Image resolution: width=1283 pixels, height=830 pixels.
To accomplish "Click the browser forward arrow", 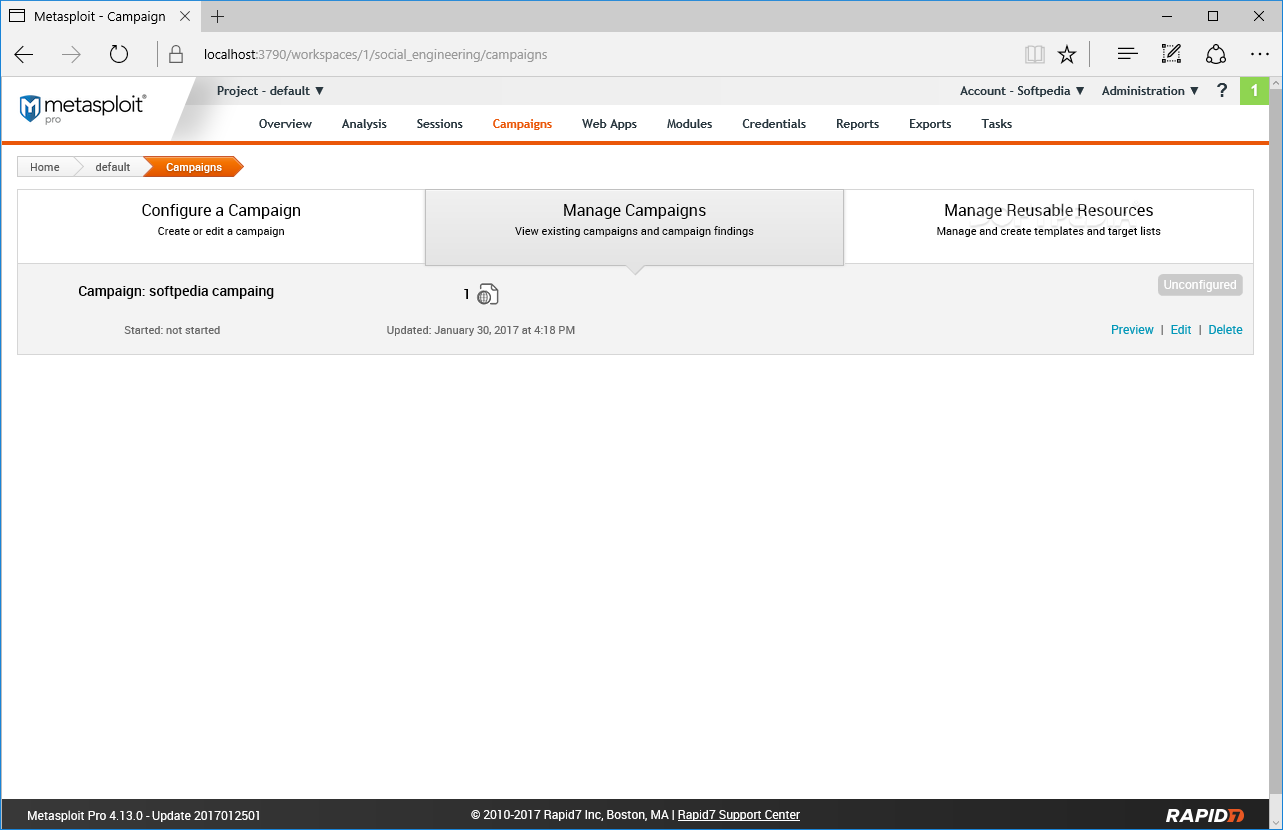I will point(71,54).
